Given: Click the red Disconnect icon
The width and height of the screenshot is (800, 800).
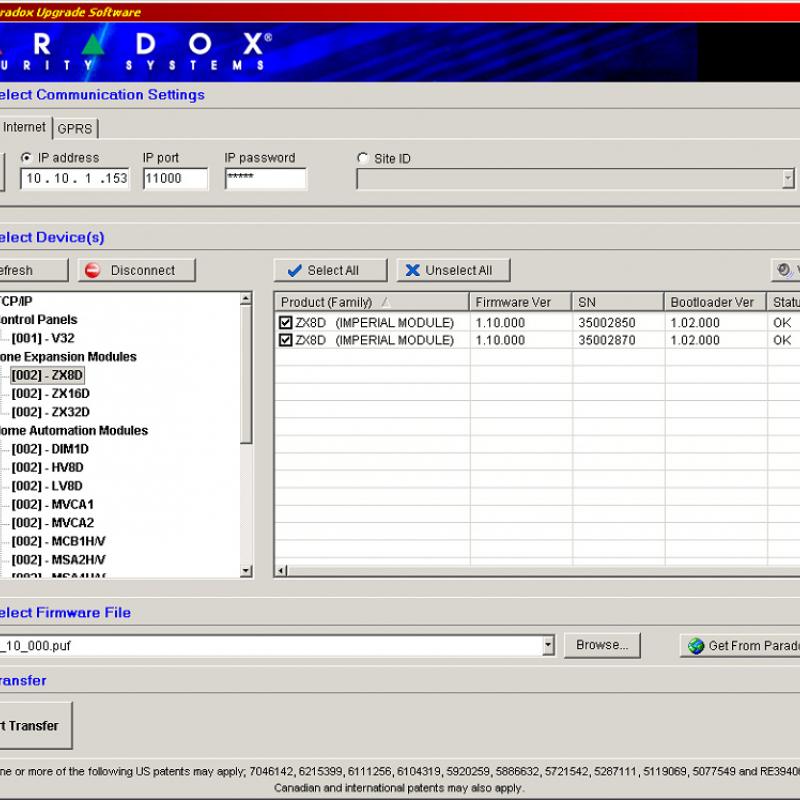Looking at the screenshot, I should 92,270.
